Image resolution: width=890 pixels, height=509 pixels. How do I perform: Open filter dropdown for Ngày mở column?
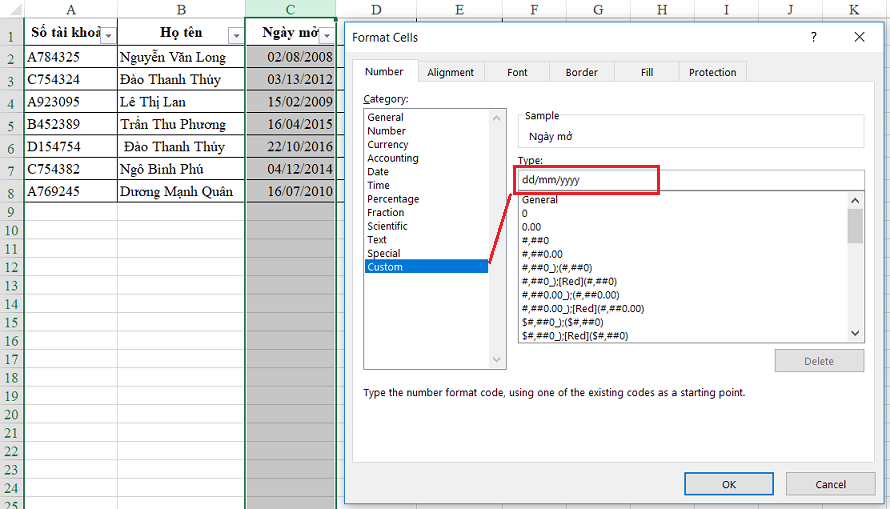point(326,35)
